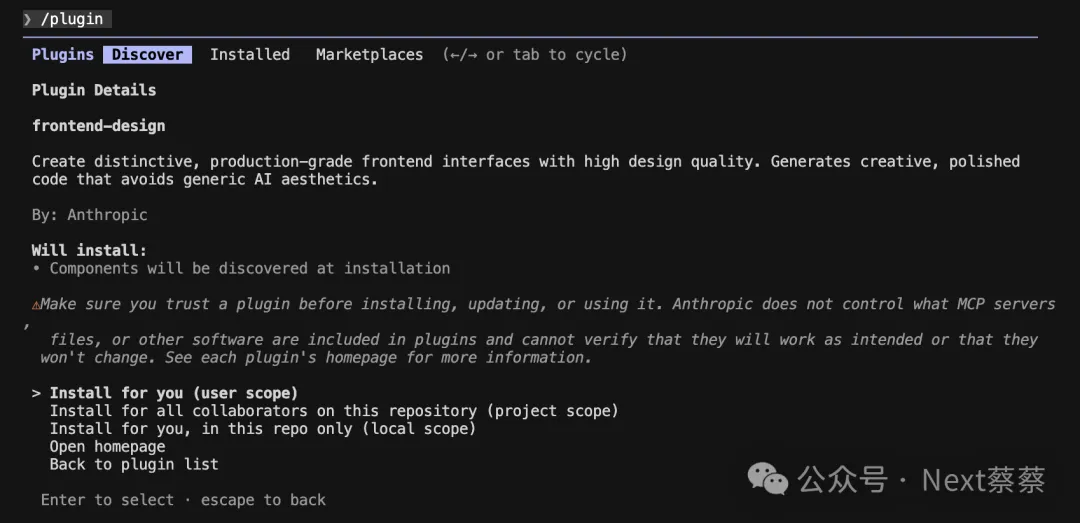Image resolution: width=1080 pixels, height=523 pixels.
Task: Switch to the Discover tab
Action: tap(147, 55)
